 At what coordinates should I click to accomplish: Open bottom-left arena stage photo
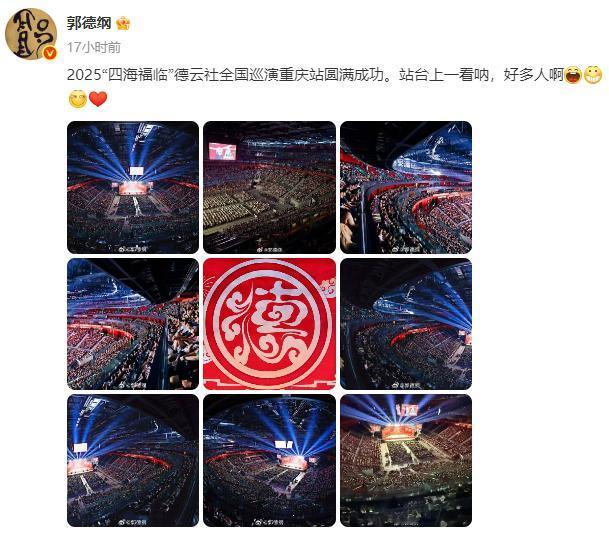(133, 461)
